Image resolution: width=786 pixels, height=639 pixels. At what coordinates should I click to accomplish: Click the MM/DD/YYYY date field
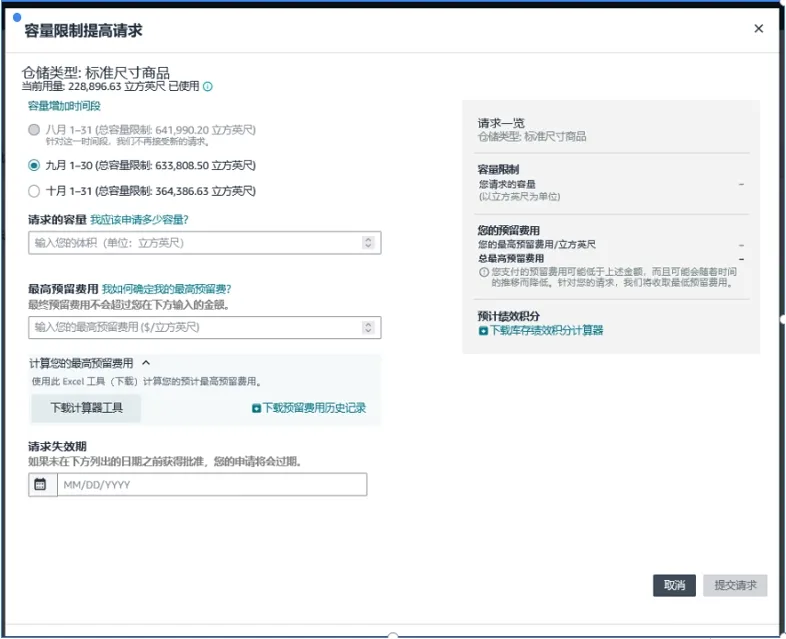(210, 485)
